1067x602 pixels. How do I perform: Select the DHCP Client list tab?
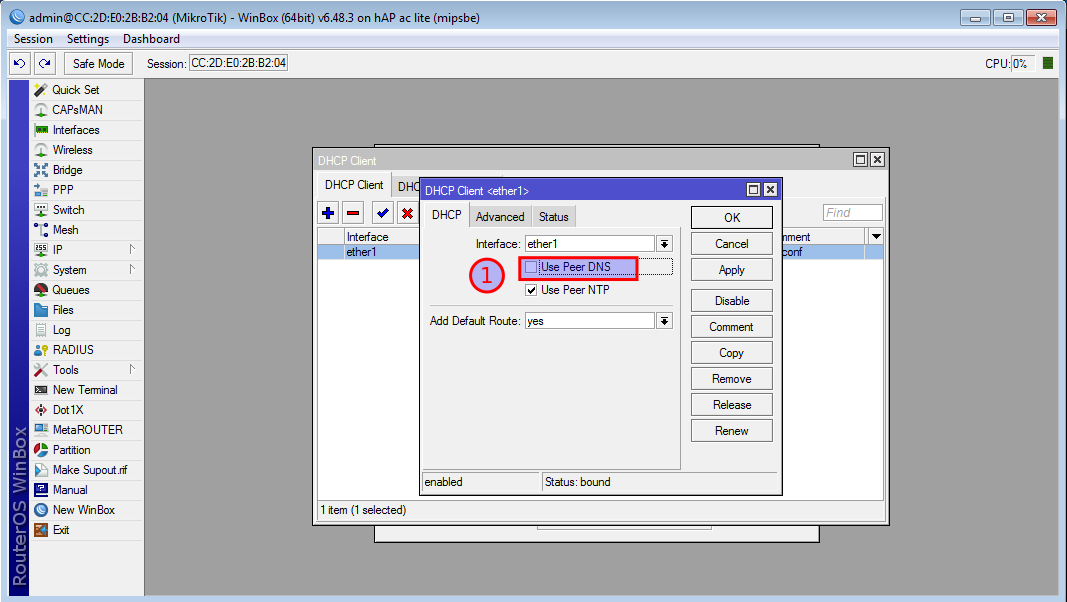tap(354, 185)
